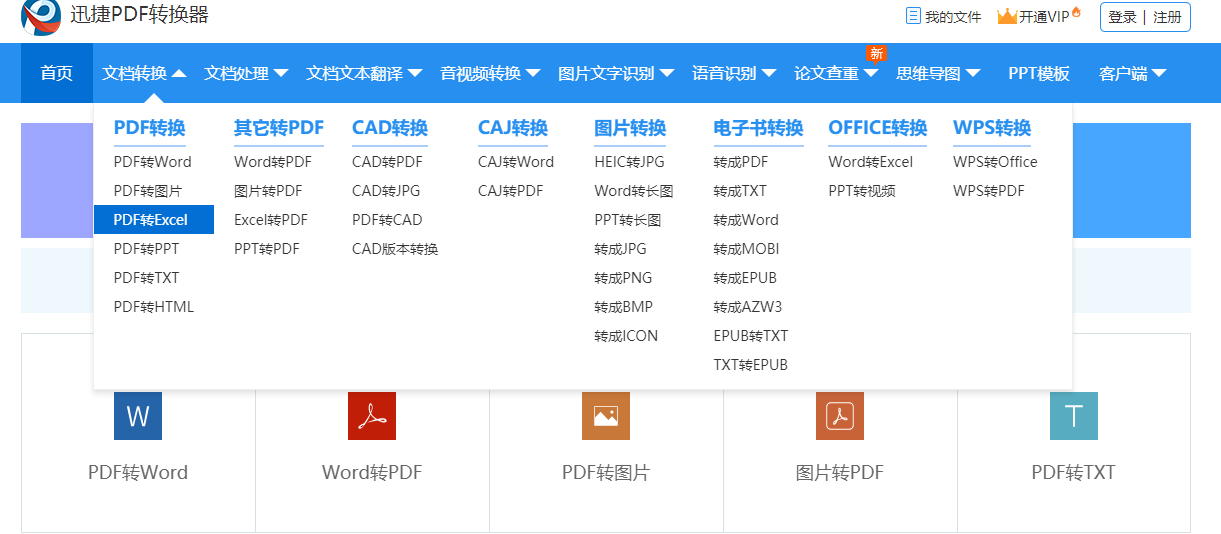
Task: Open the PPT模板 nav item
Action: point(1039,73)
